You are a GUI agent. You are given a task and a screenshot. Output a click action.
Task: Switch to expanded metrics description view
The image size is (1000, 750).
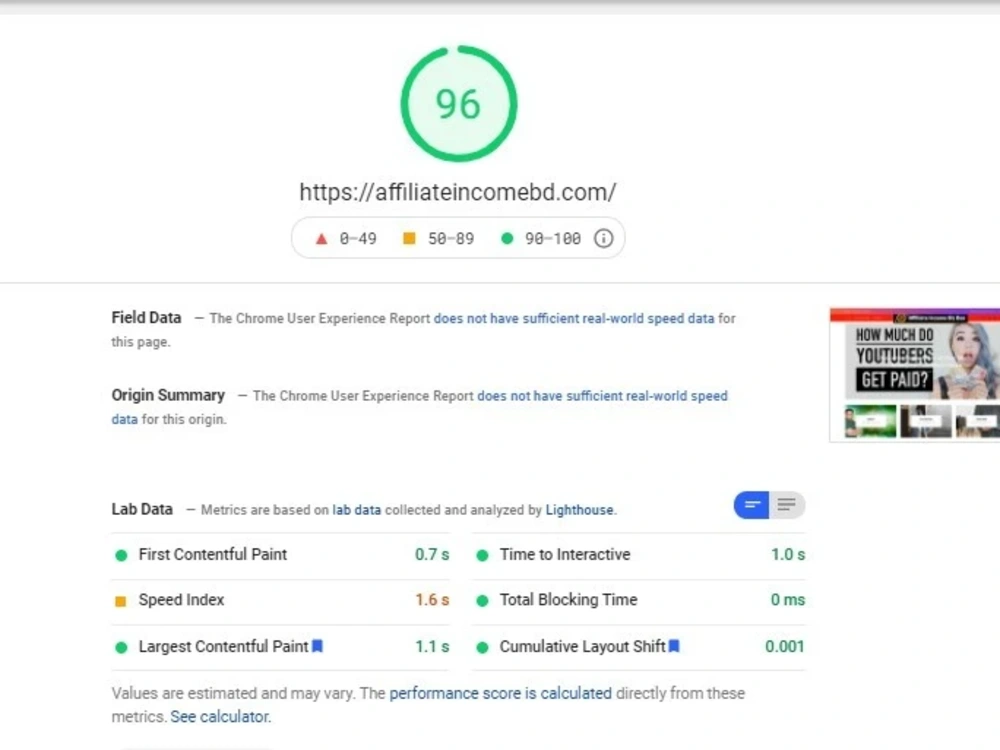click(x=787, y=505)
